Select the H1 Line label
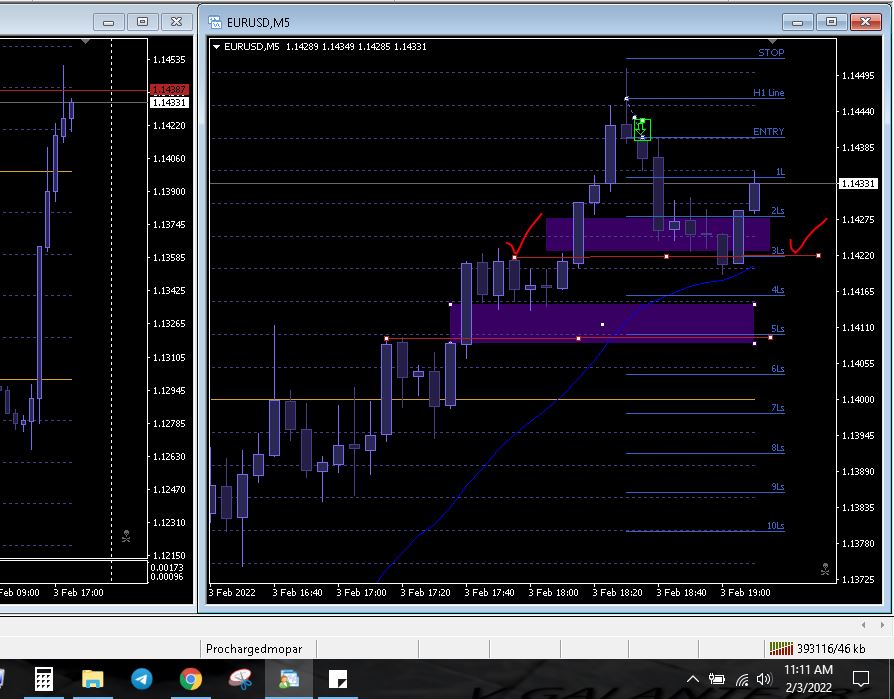Screen dimensions: 894x699 (x=769, y=92)
